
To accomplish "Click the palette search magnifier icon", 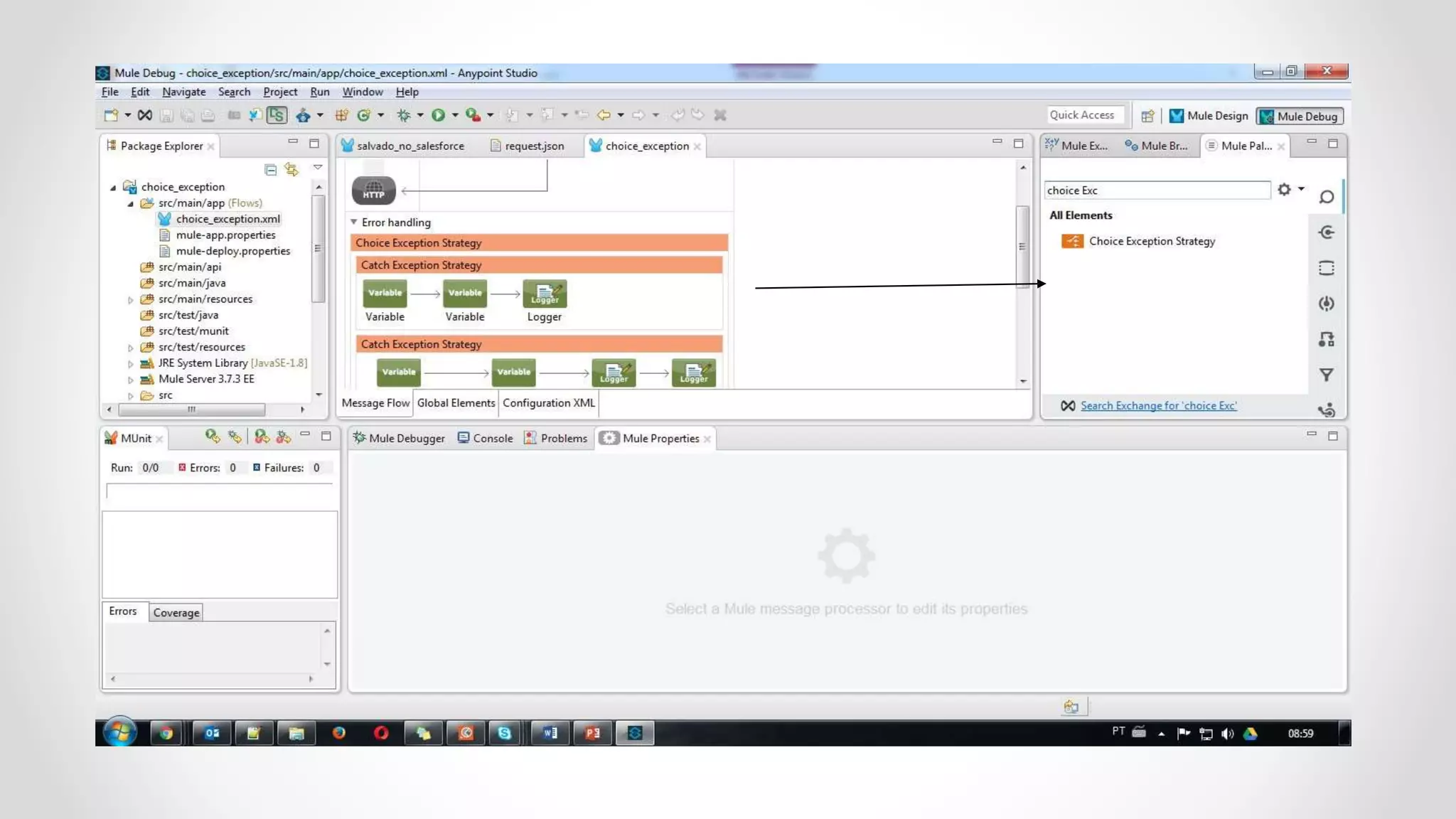I will (x=1326, y=197).
